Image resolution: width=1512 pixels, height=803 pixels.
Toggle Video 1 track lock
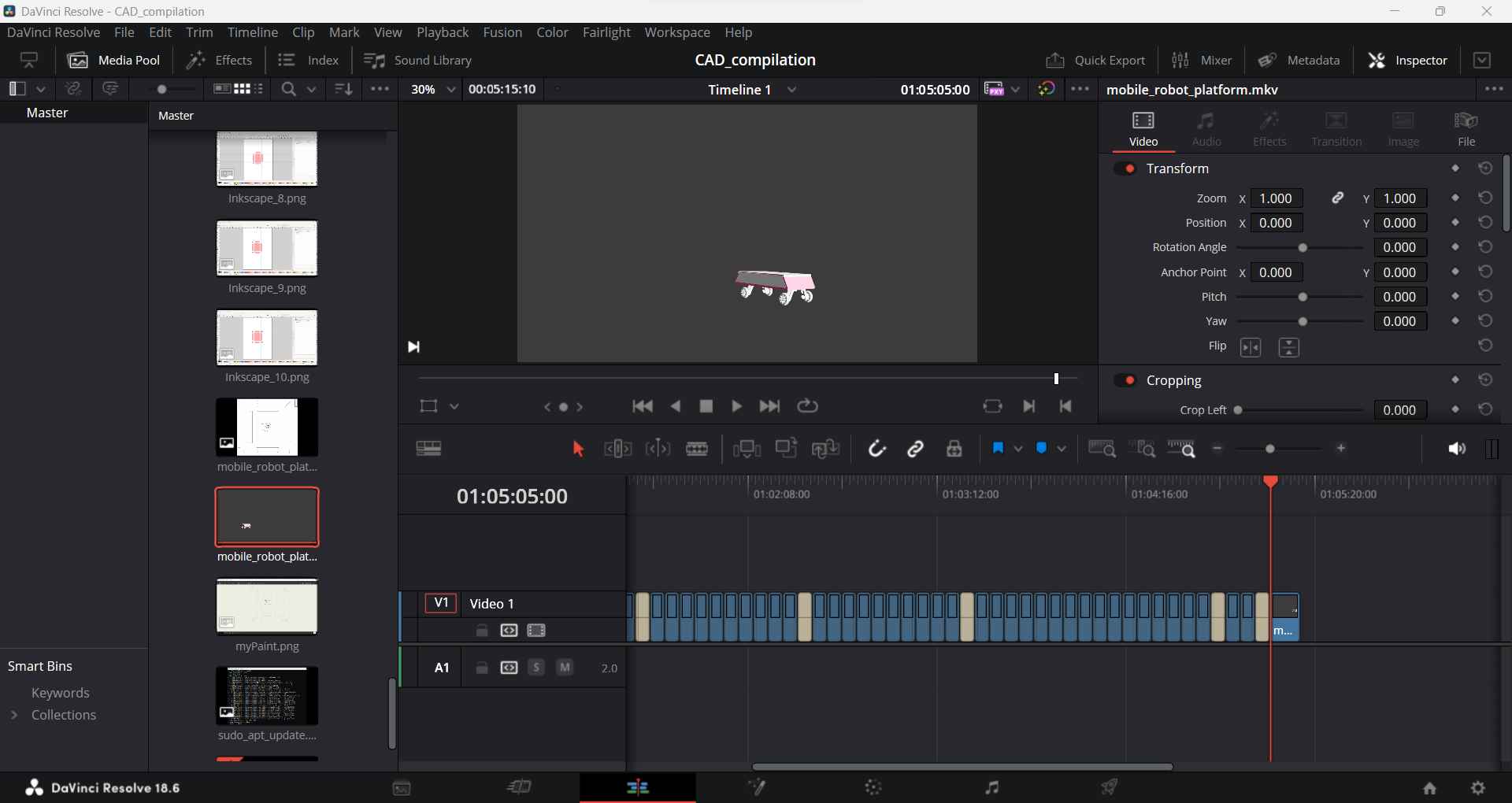point(482,631)
